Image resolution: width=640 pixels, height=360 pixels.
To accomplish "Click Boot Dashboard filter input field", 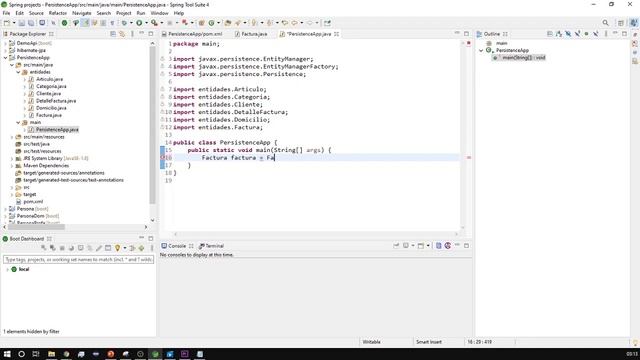I will tap(78, 260).
